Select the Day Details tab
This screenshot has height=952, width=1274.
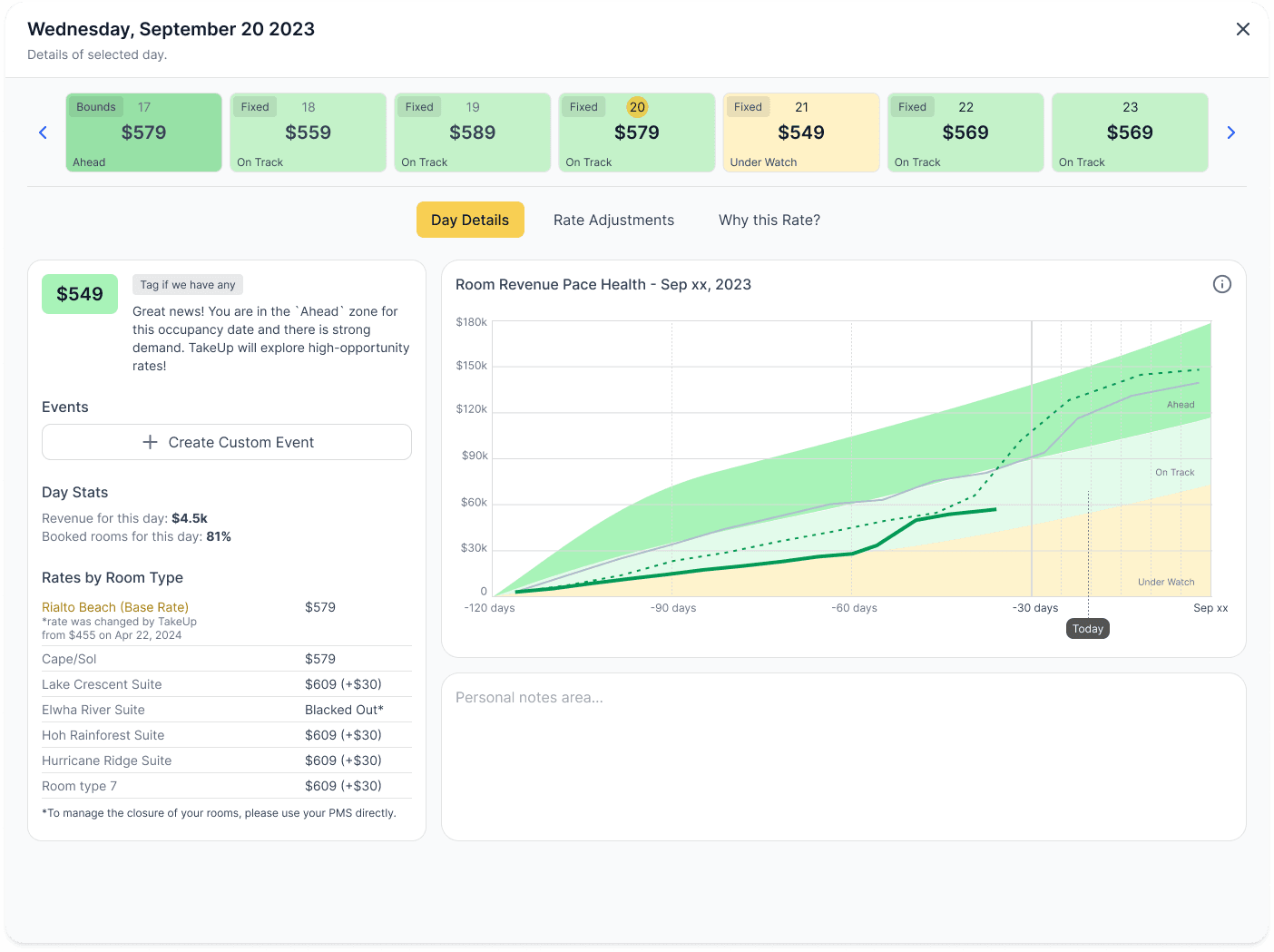(470, 220)
